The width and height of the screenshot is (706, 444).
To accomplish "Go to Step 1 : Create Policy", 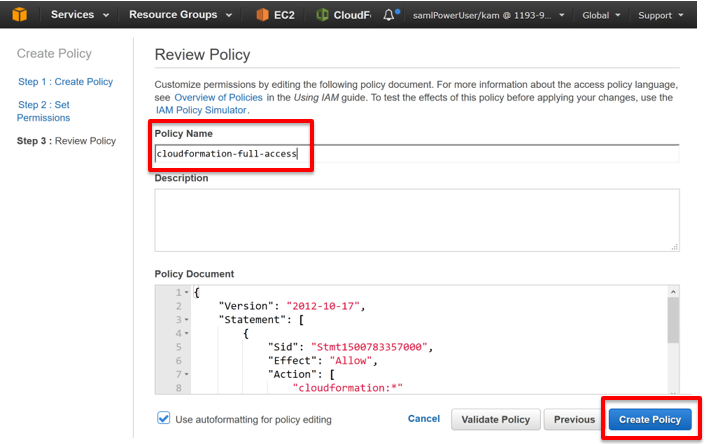I will 65,82.
